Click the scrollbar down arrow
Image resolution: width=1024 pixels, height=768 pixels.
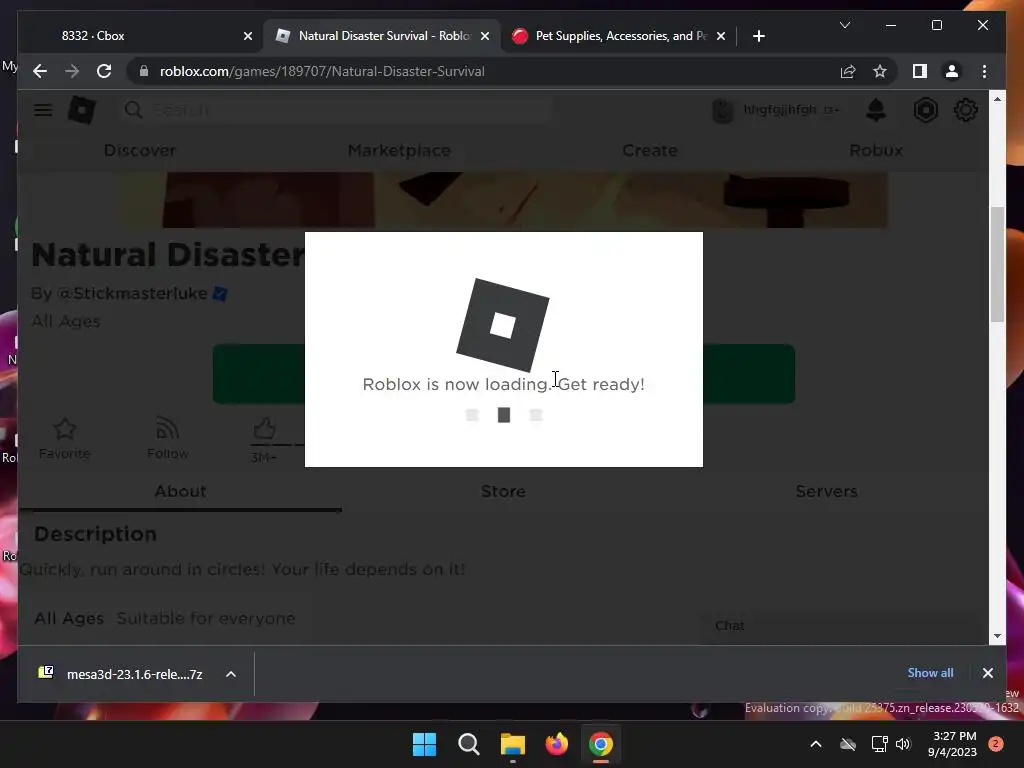pos(997,635)
